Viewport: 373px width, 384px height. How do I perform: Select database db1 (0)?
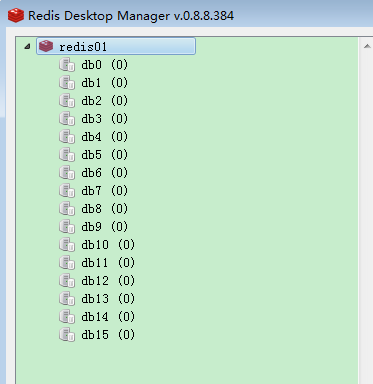point(104,83)
